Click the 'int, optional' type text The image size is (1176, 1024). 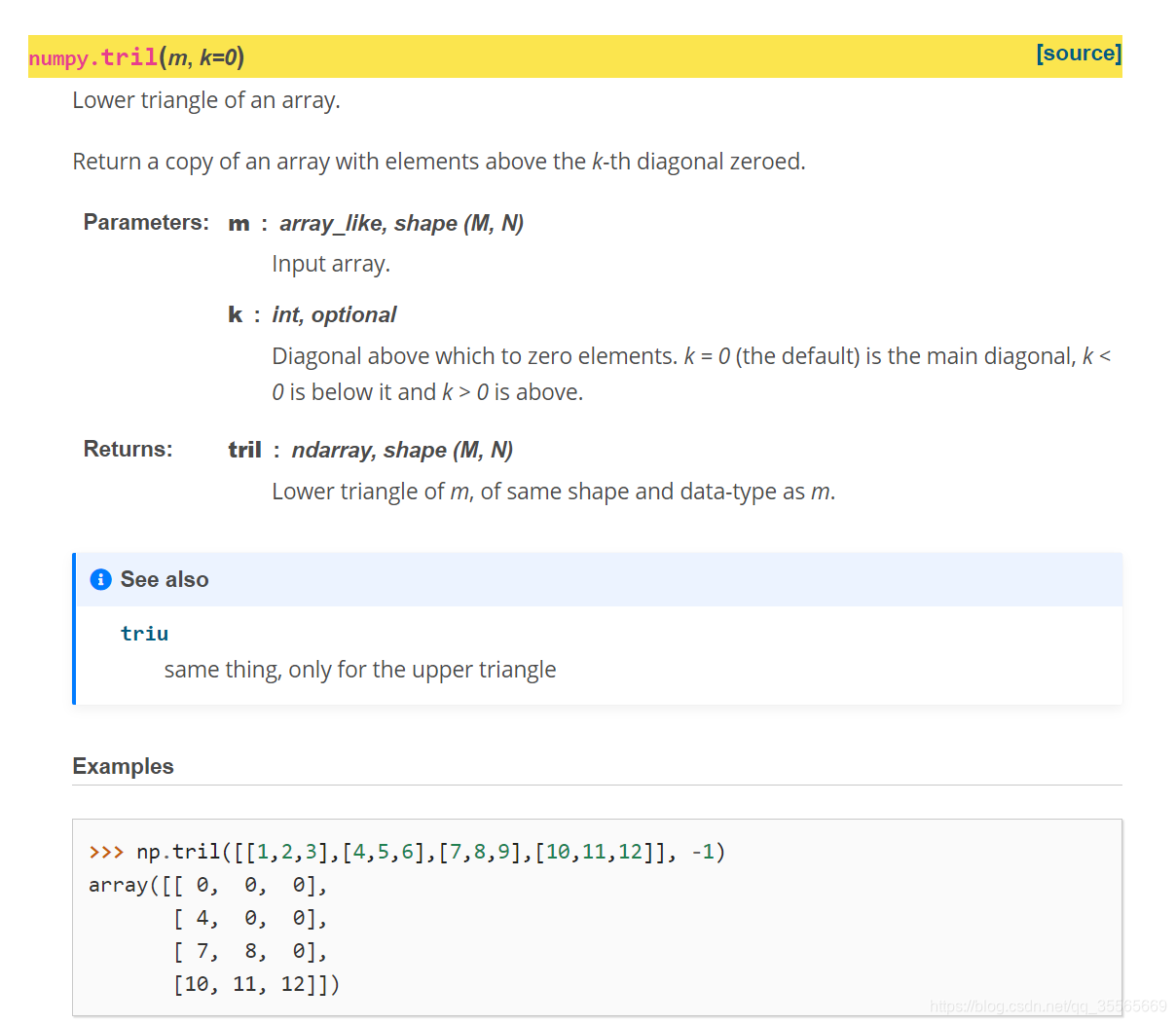[334, 314]
